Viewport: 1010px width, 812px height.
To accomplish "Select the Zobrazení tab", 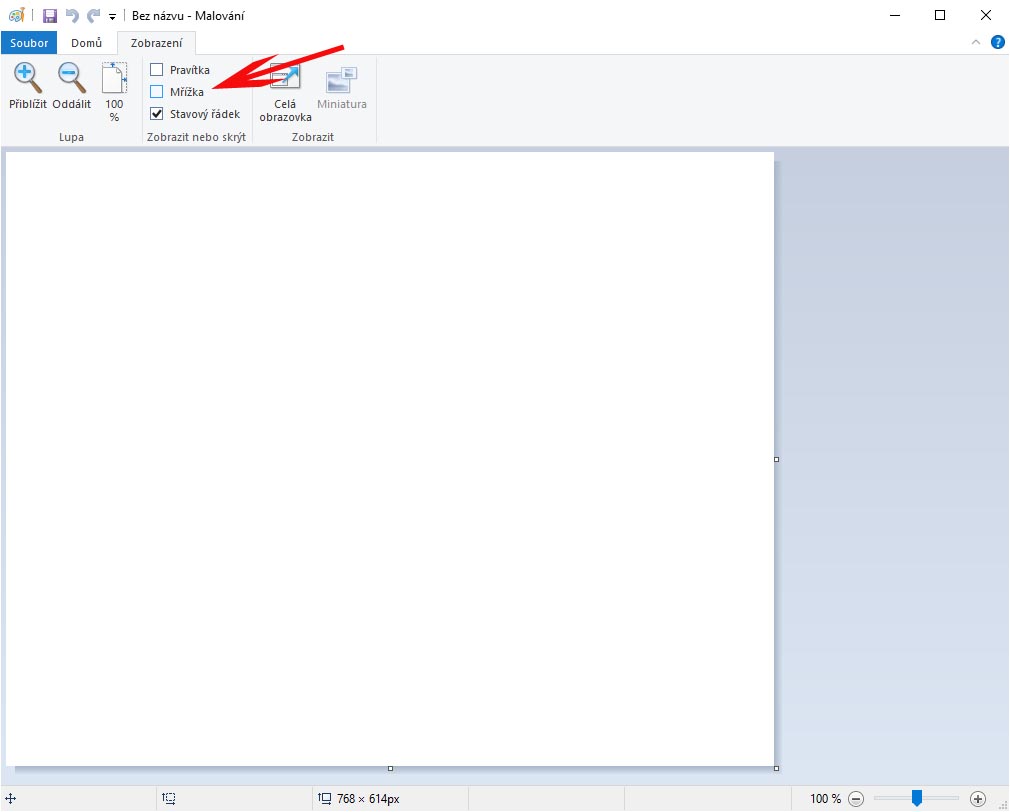I will [x=156, y=43].
